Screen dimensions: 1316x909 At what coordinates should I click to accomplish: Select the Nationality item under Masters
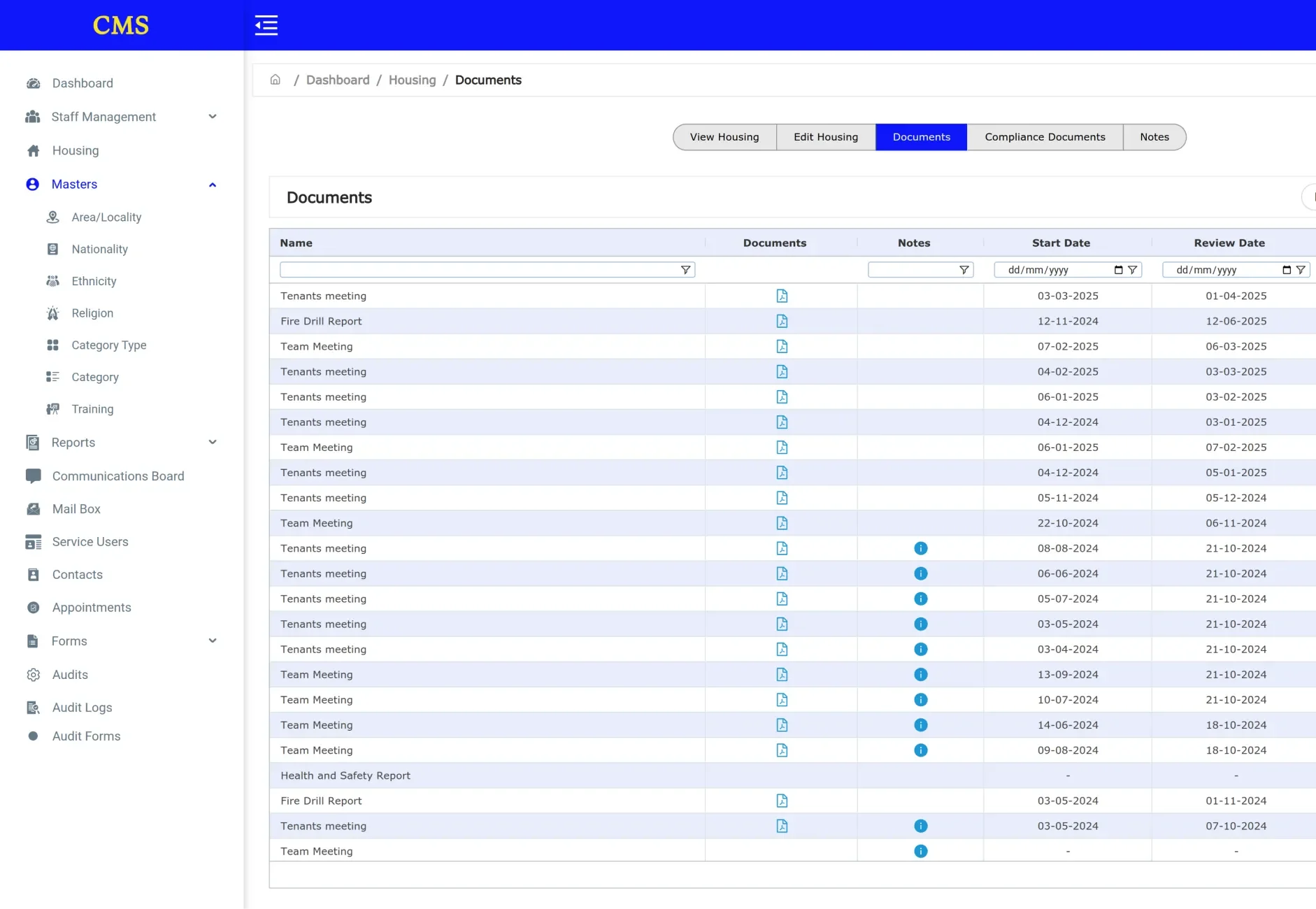(99, 249)
